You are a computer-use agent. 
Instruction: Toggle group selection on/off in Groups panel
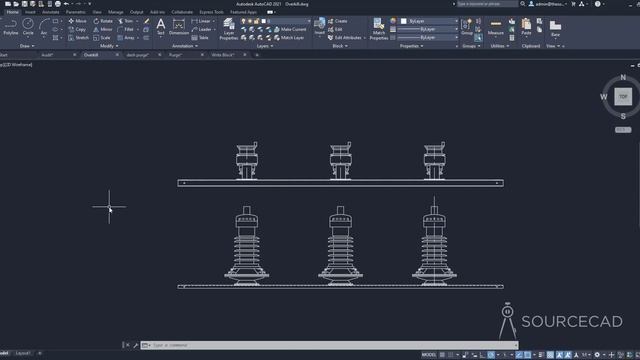(478, 38)
